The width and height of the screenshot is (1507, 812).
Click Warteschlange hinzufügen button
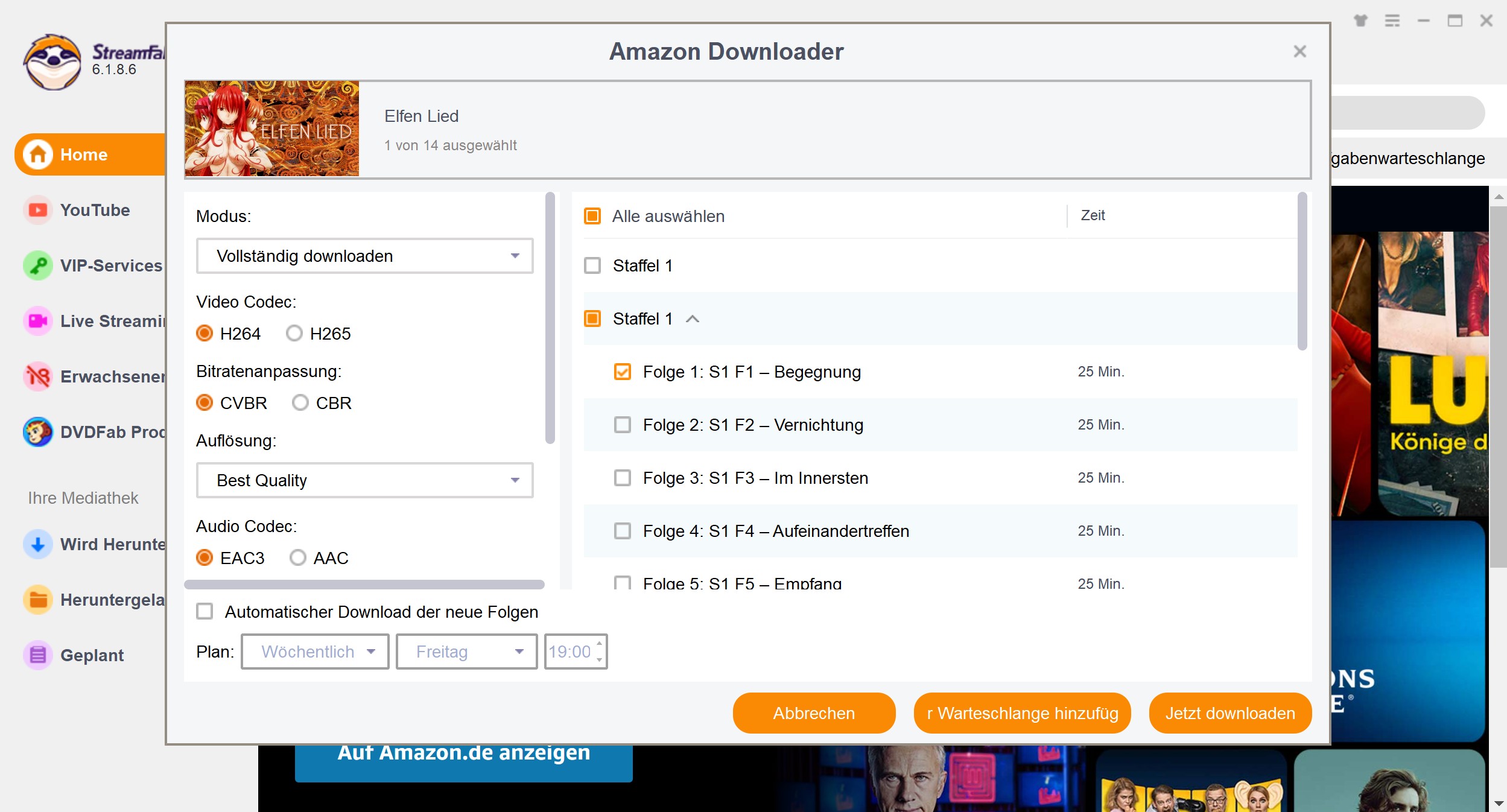tap(1022, 713)
